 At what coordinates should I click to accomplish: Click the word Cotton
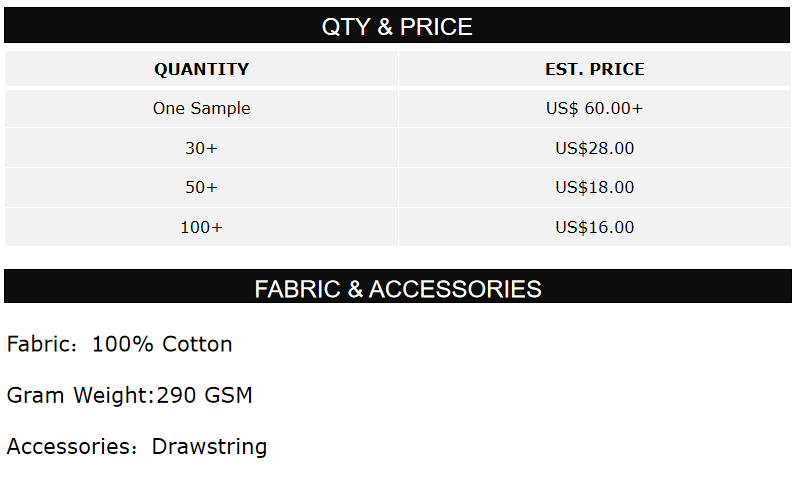197,344
